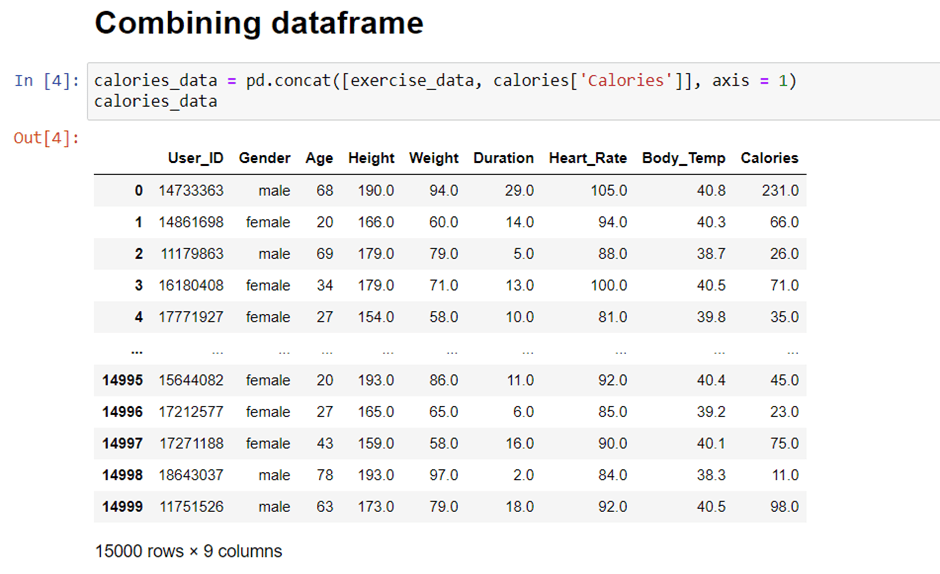Click the 'Calories' string in the code

(625, 80)
